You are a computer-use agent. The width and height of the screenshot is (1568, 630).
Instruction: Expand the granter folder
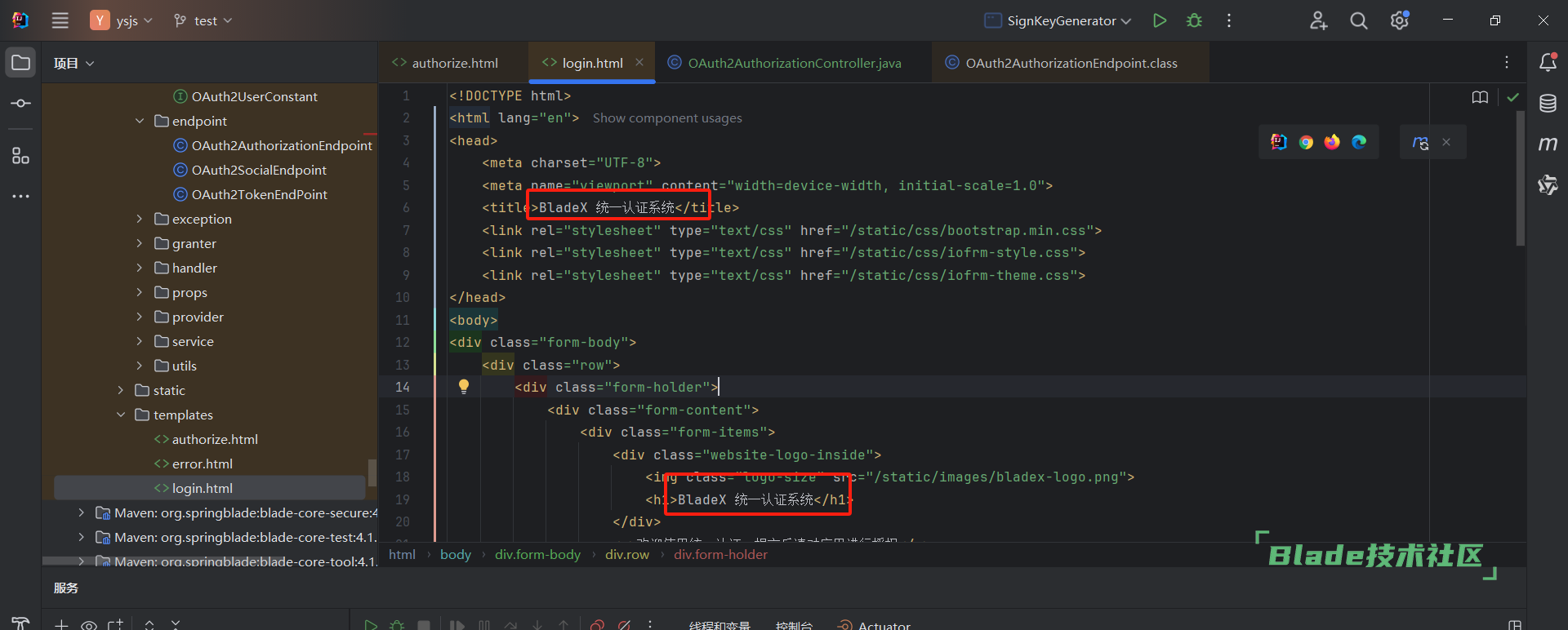140,243
